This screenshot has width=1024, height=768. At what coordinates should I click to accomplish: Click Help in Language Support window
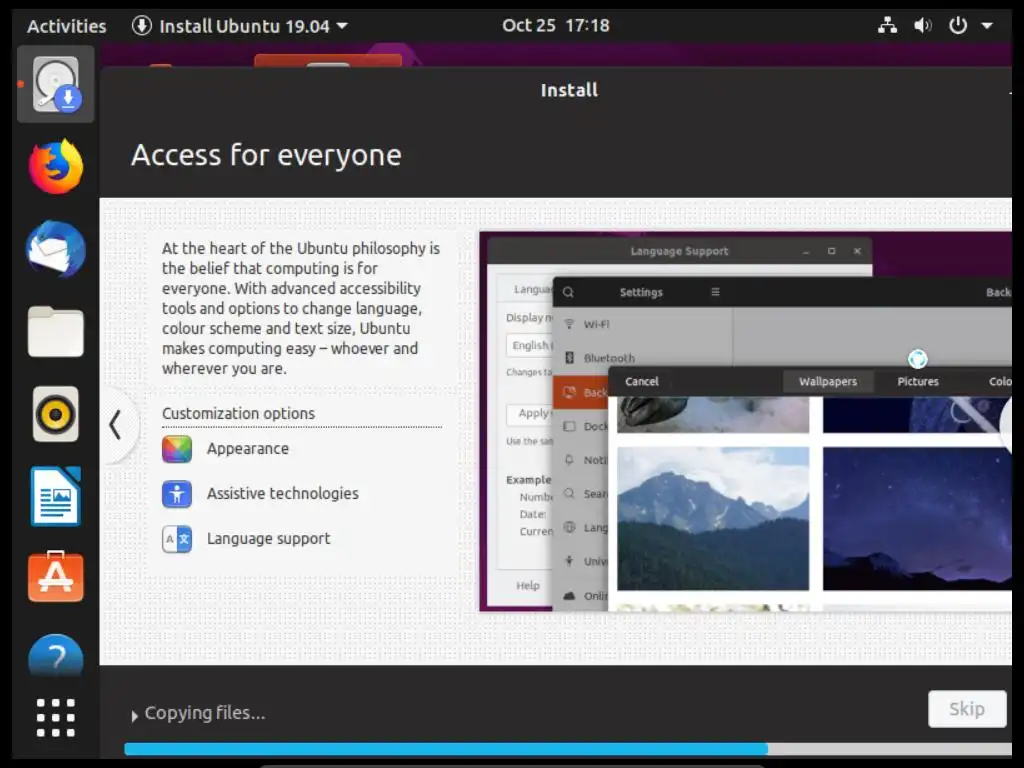(528, 586)
